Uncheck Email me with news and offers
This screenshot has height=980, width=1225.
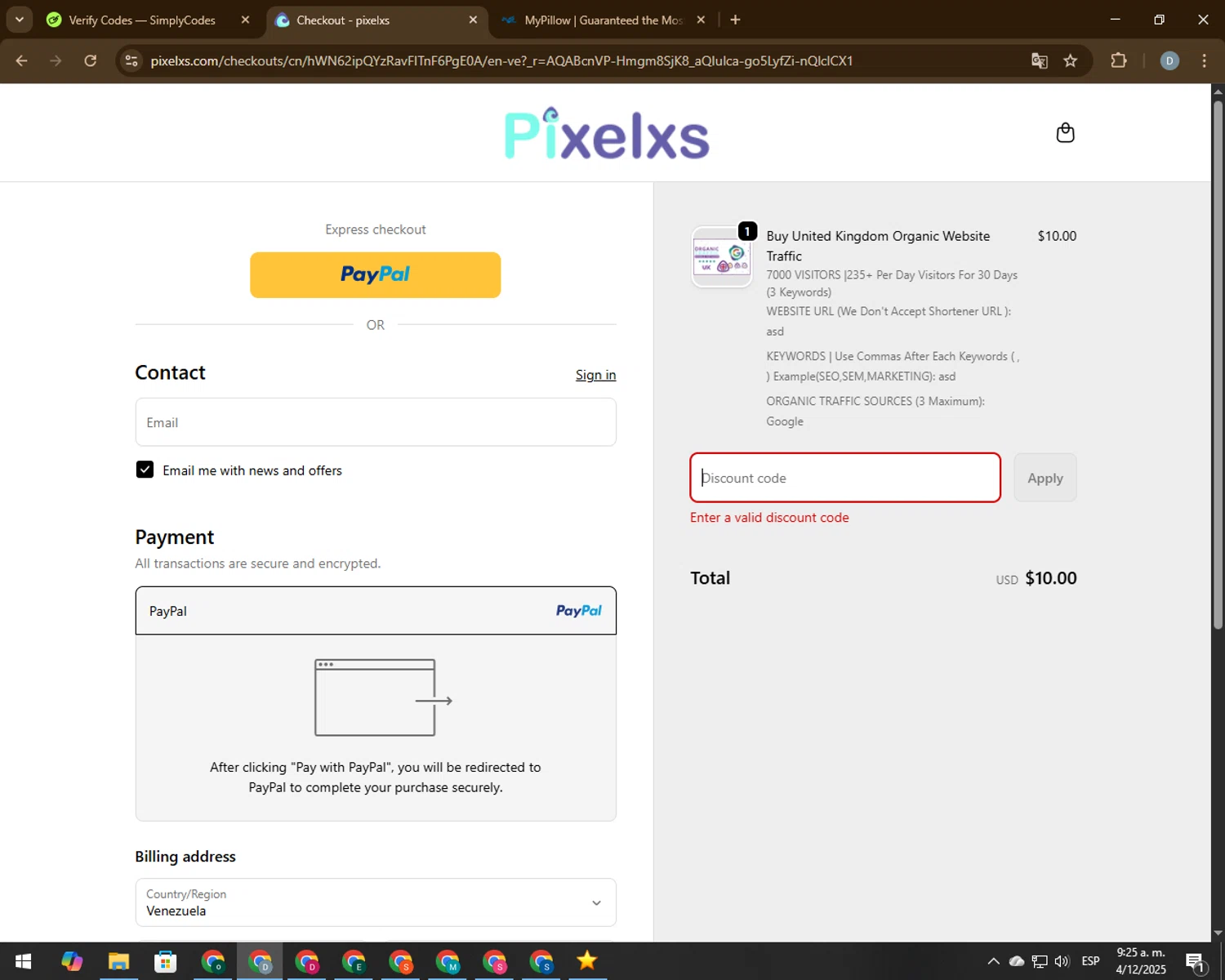(x=145, y=470)
